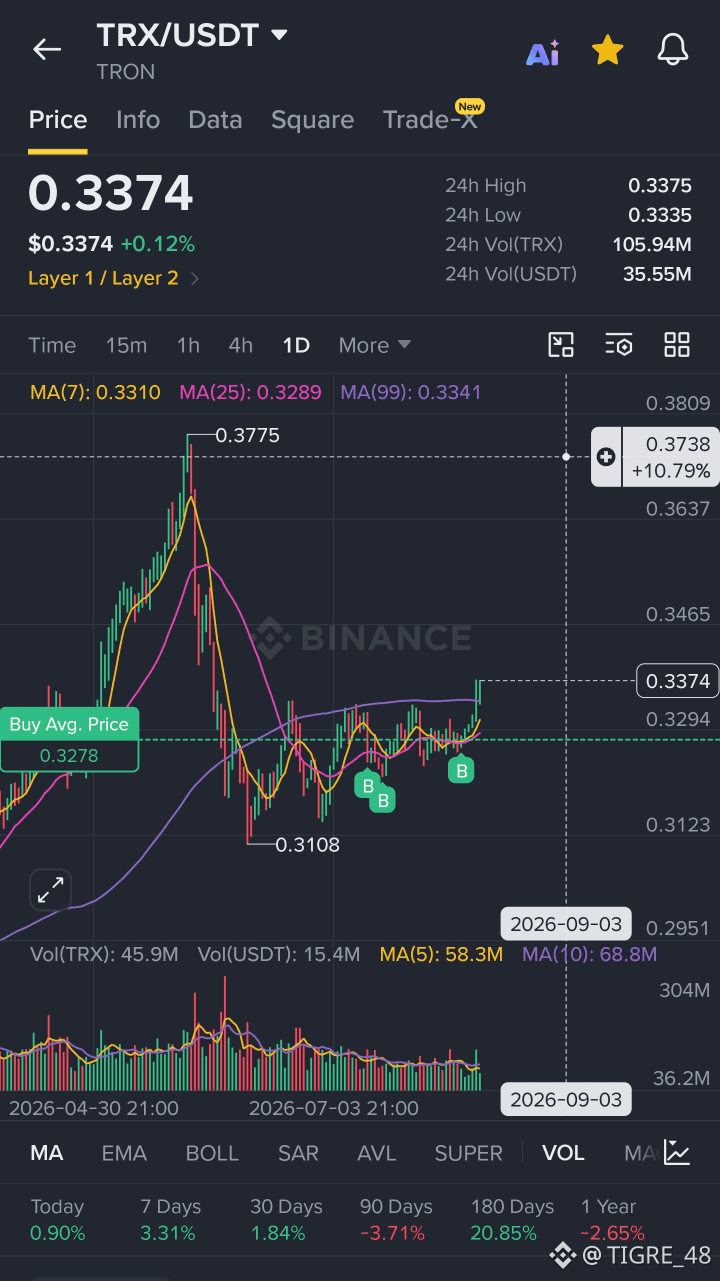Toggle the AVL indicator

tap(377, 1153)
